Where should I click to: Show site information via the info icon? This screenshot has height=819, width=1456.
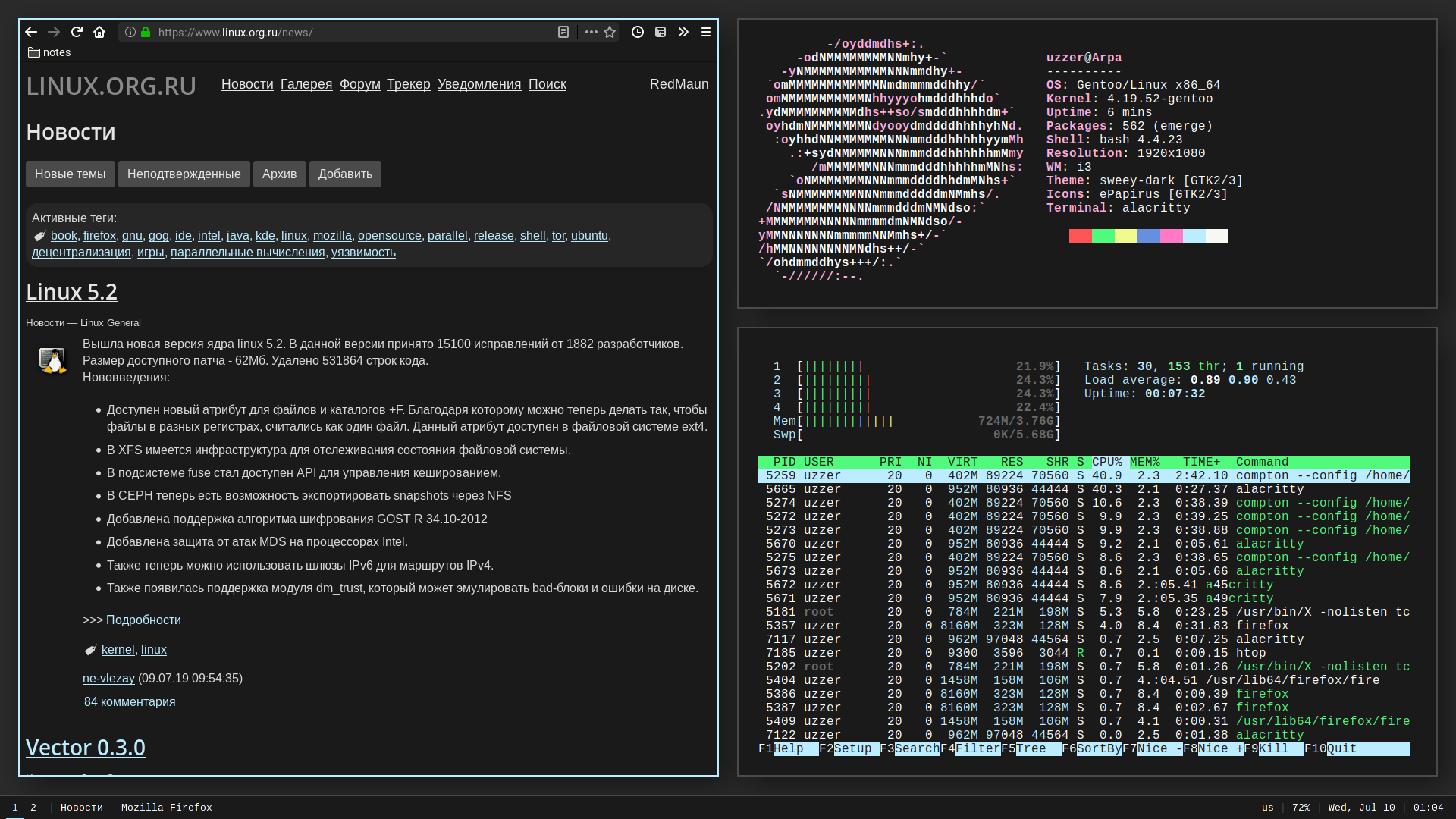pyautogui.click(x=130, y=32)
